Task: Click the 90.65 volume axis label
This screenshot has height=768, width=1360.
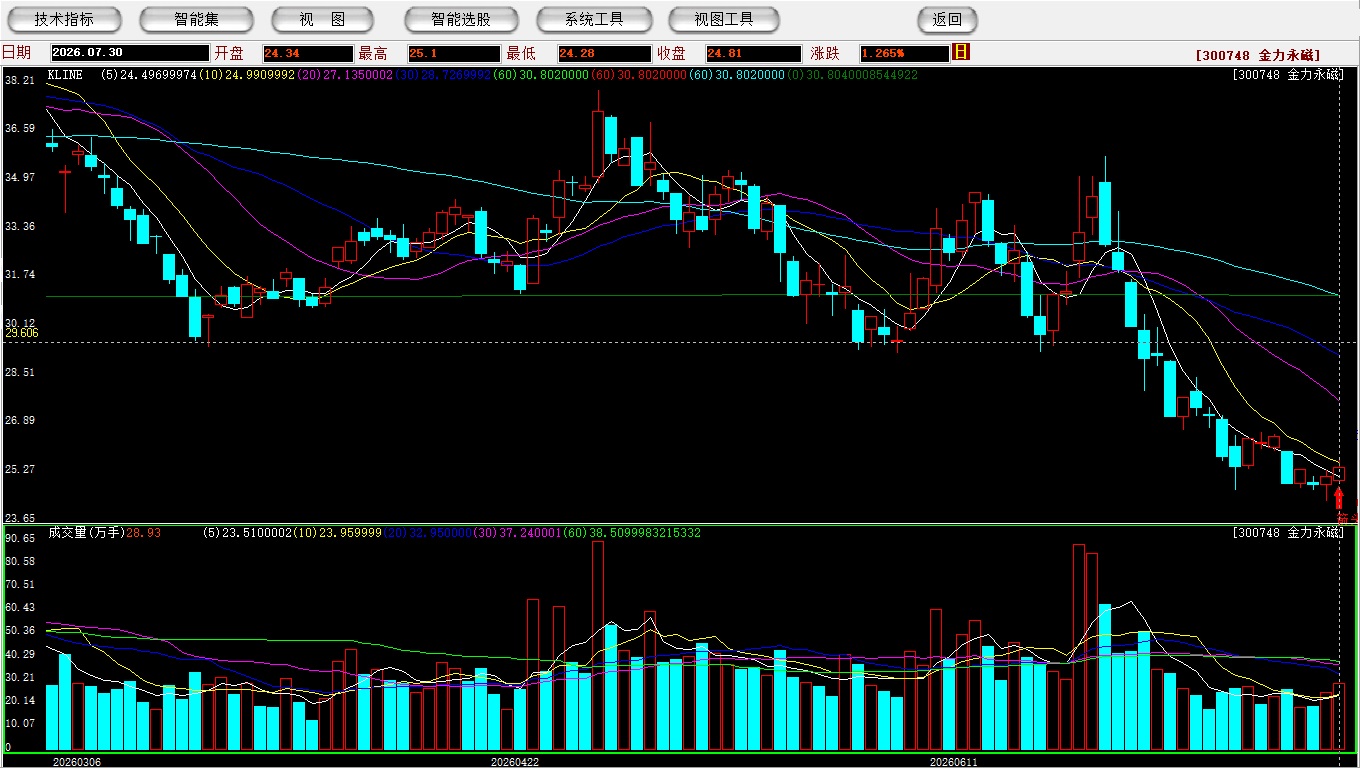Action: point(20,538)
